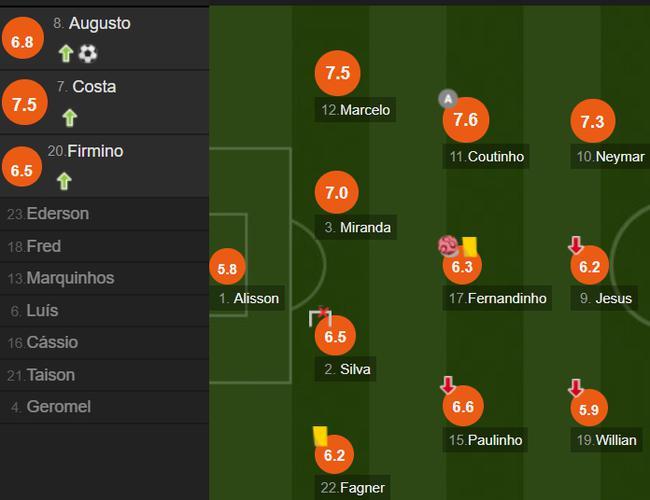Screen dimensions: 650x500
Task: Click Costa's green substitution-in arrow
Action: click(70, 118)
